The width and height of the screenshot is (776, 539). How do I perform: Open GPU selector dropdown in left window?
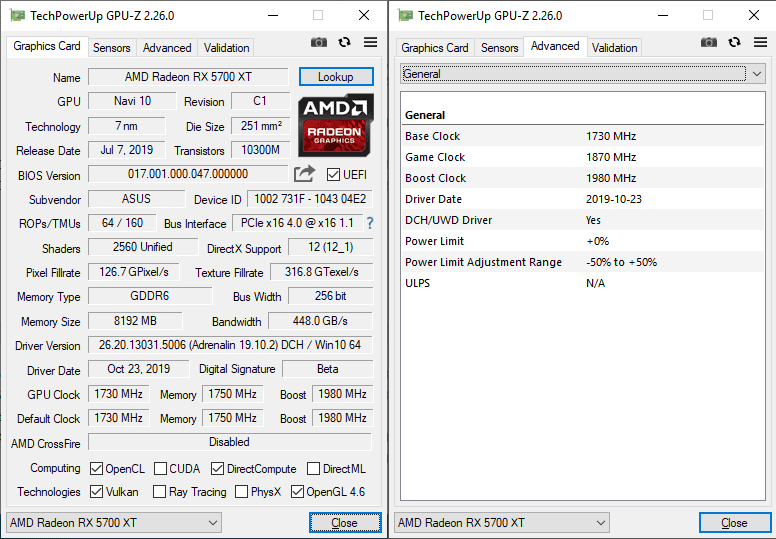coord(114,523)
